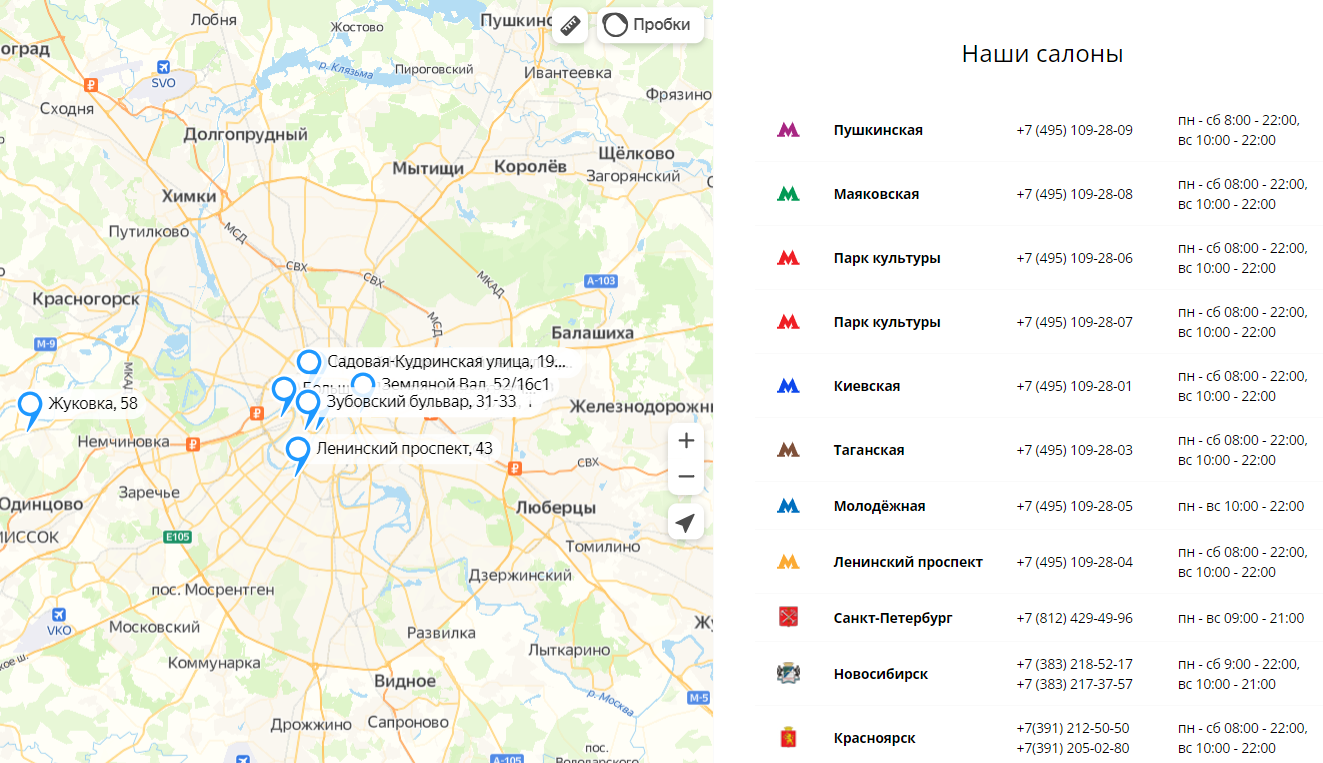
Task: Select the Молодёжная salon name
Action: pyautogui.click(x=879, y=506)
